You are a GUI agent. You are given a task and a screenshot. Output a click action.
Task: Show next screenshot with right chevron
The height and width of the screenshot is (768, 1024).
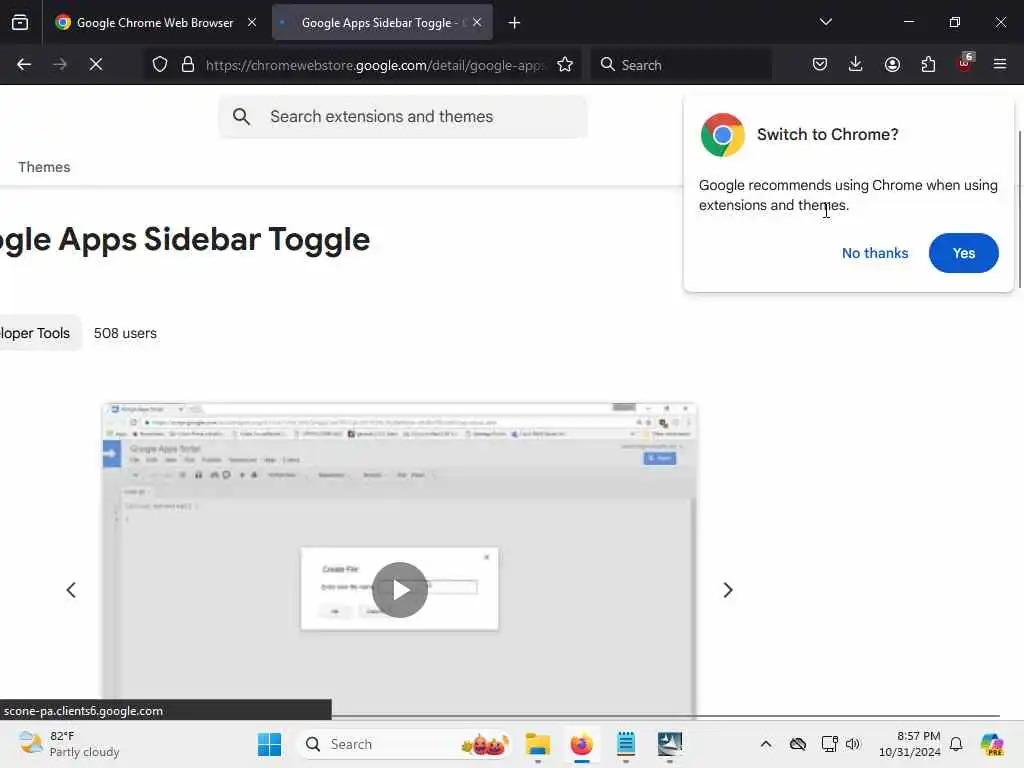tap(728, 590)
